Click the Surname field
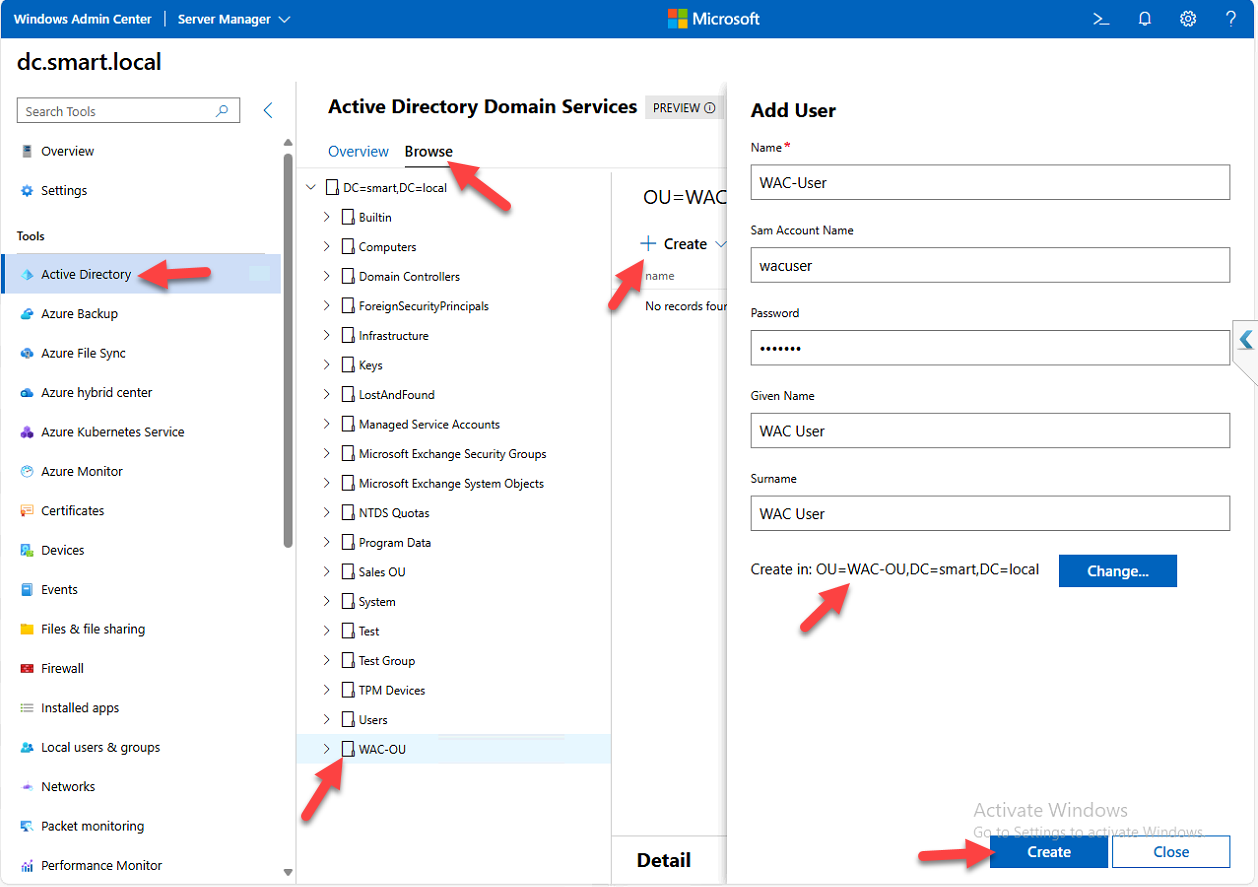The height and width of the screenshot is (887, 1258). tap(990, 514)
